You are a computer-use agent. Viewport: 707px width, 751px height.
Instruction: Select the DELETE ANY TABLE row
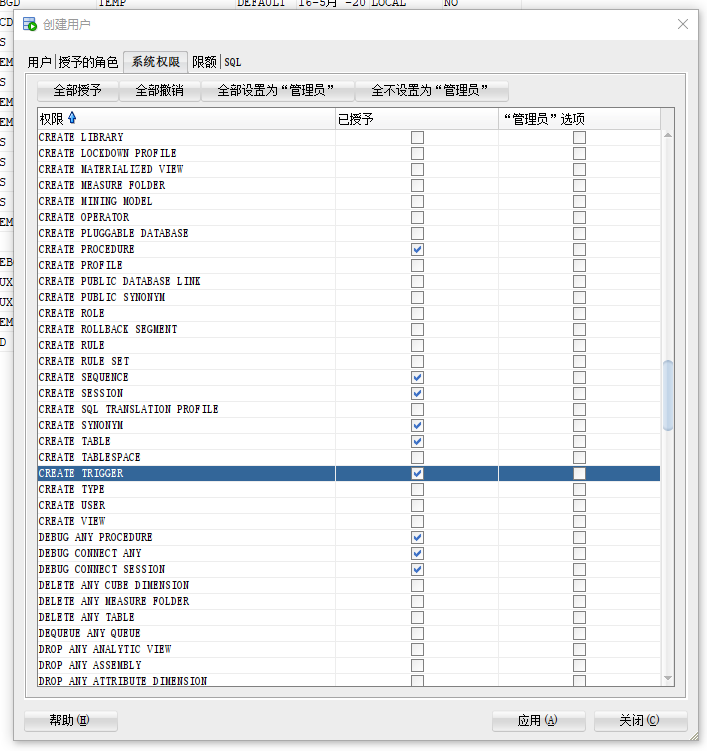point(87,617)
